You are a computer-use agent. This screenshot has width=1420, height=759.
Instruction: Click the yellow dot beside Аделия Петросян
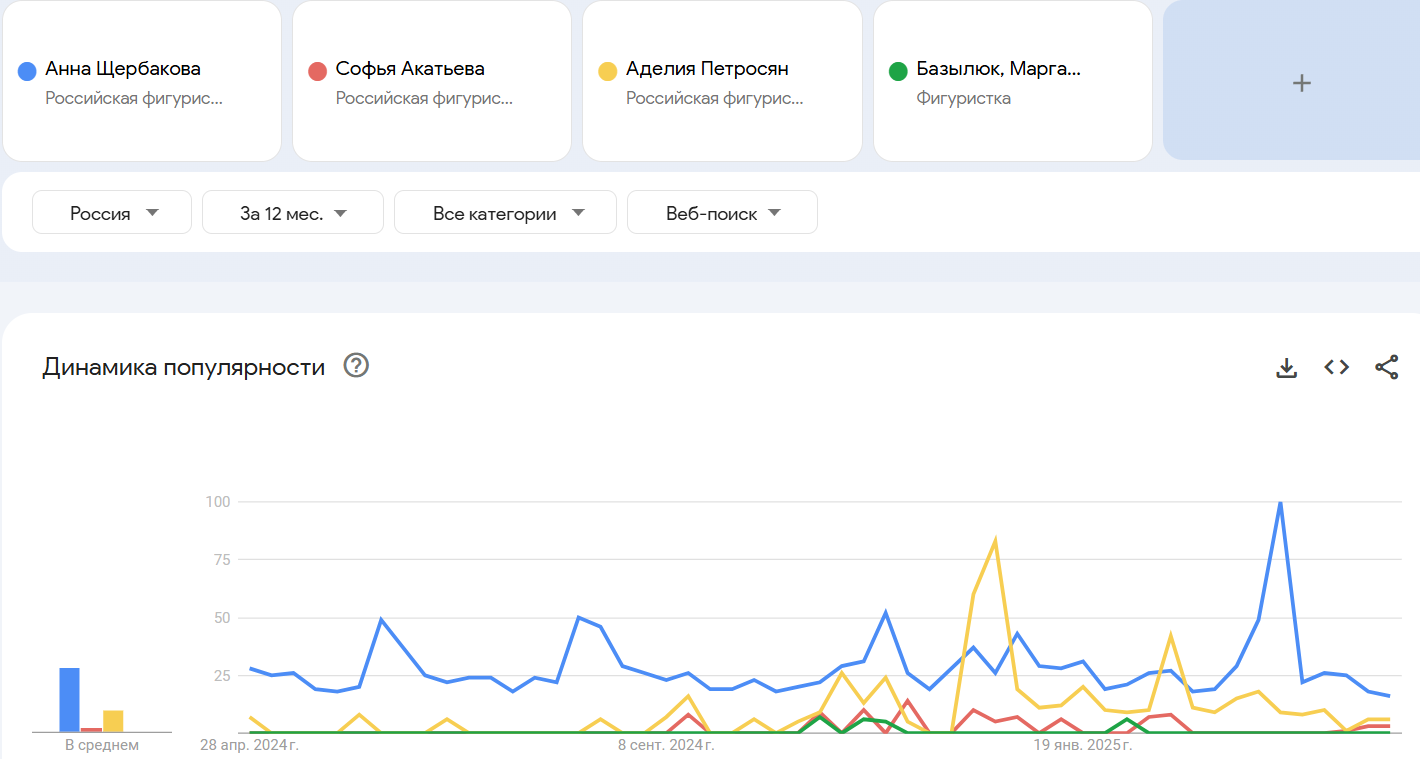608,71
